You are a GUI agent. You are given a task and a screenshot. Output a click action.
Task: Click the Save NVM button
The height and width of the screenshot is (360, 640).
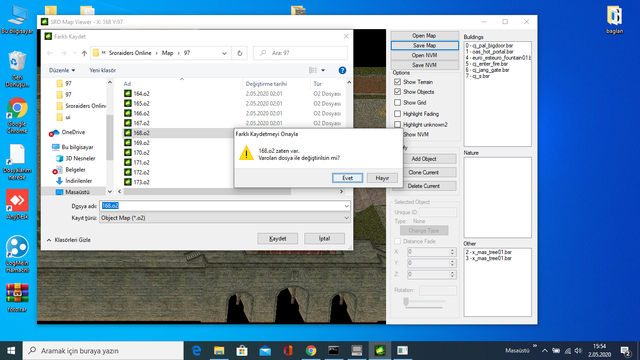click(424, 65)
